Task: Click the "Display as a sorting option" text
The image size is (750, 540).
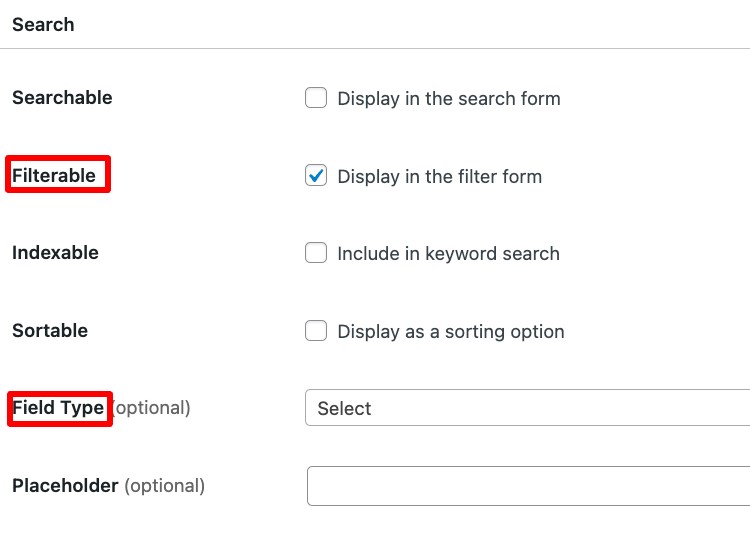Action: coord(451,331)
